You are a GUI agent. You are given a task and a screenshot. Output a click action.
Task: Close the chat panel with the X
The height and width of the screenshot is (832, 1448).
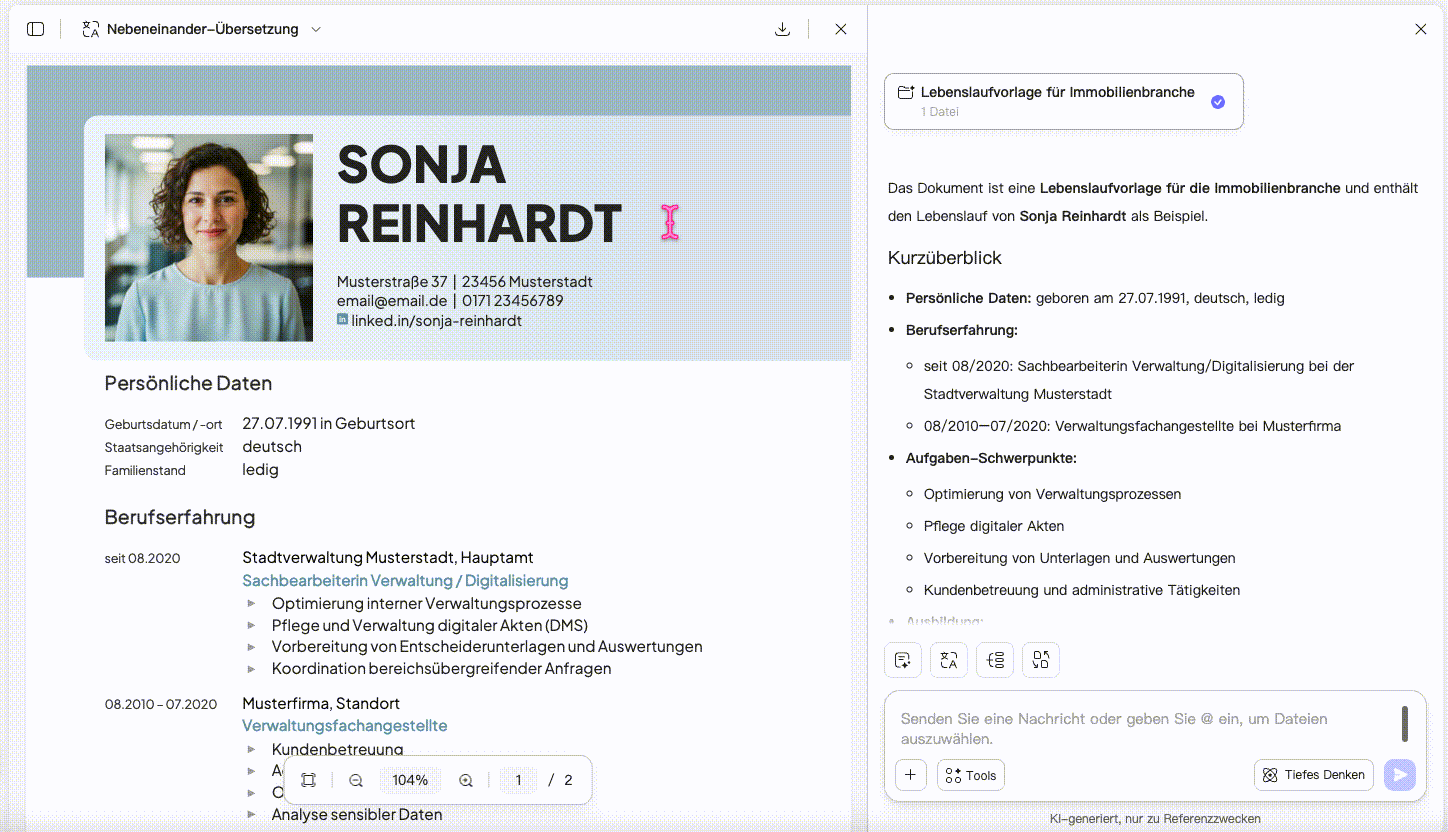coord(1421,29)
